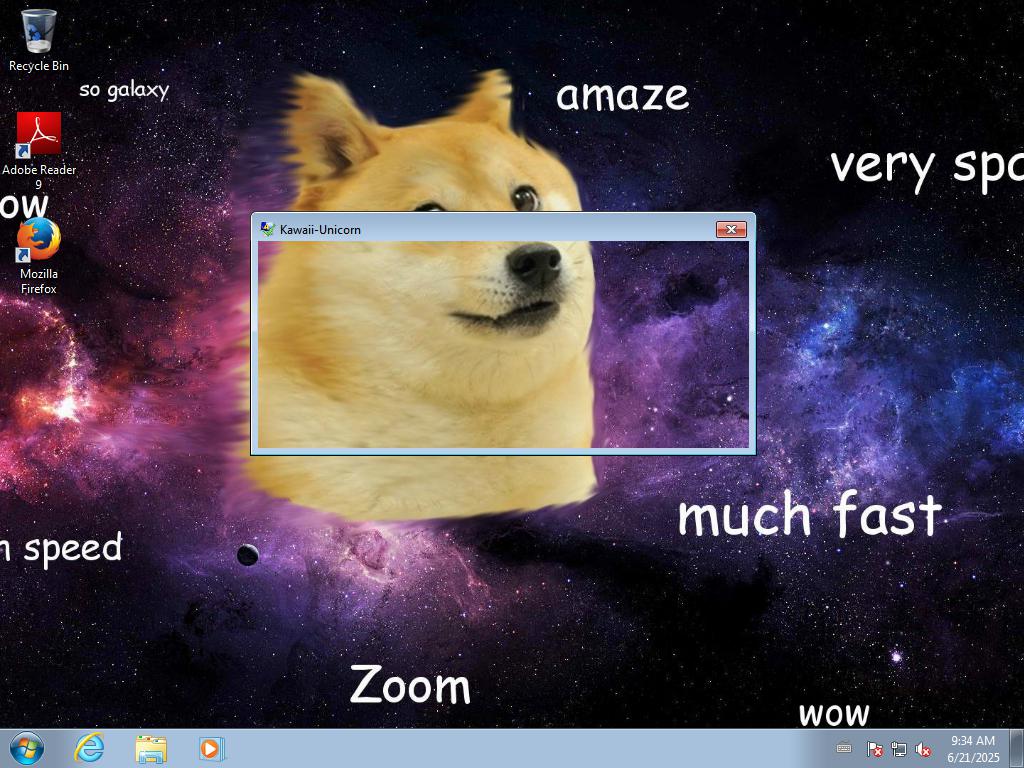Click the Kawaii-Unicorn title bar app icon
This screenshot has height=768, width=1024.
point(267,229)
